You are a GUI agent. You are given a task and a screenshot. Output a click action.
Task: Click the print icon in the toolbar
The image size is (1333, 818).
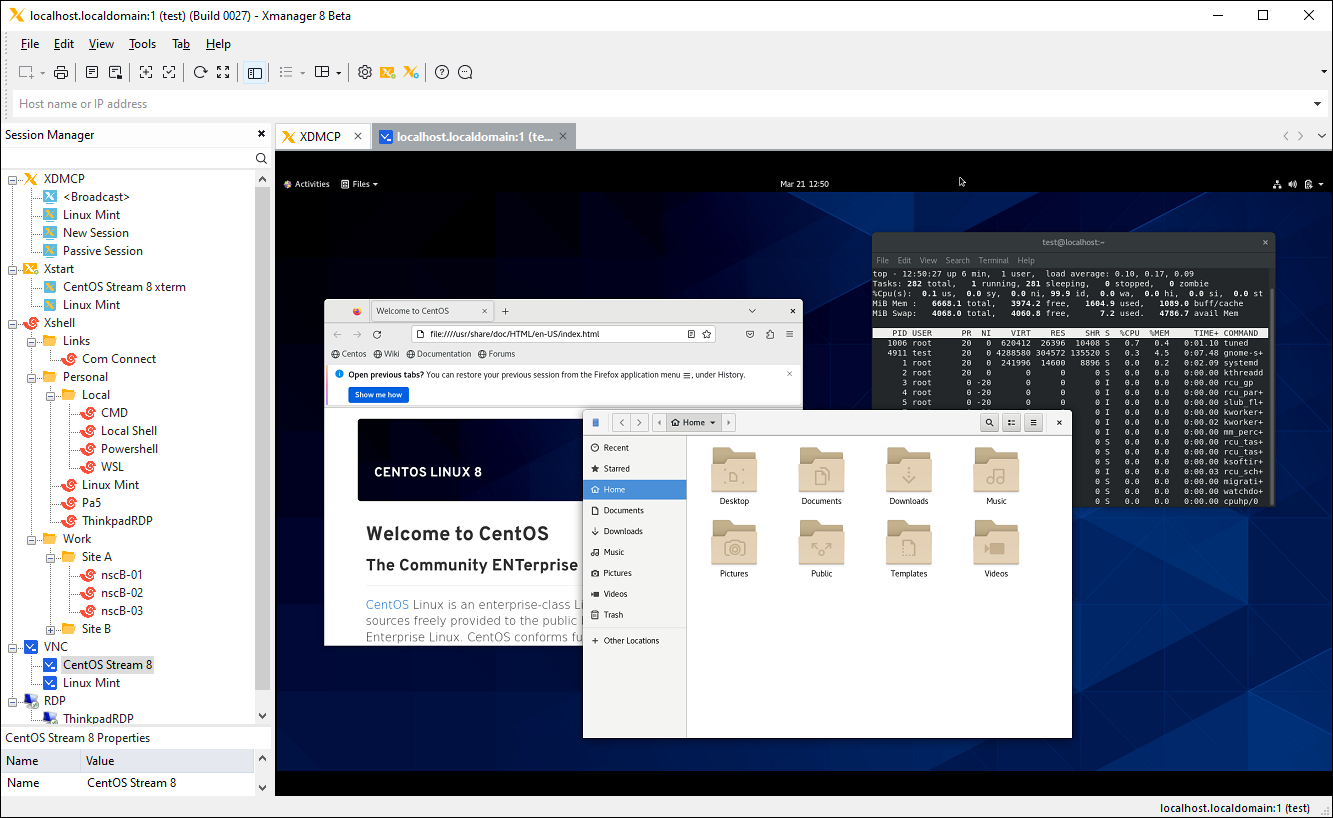coord(60,72)
